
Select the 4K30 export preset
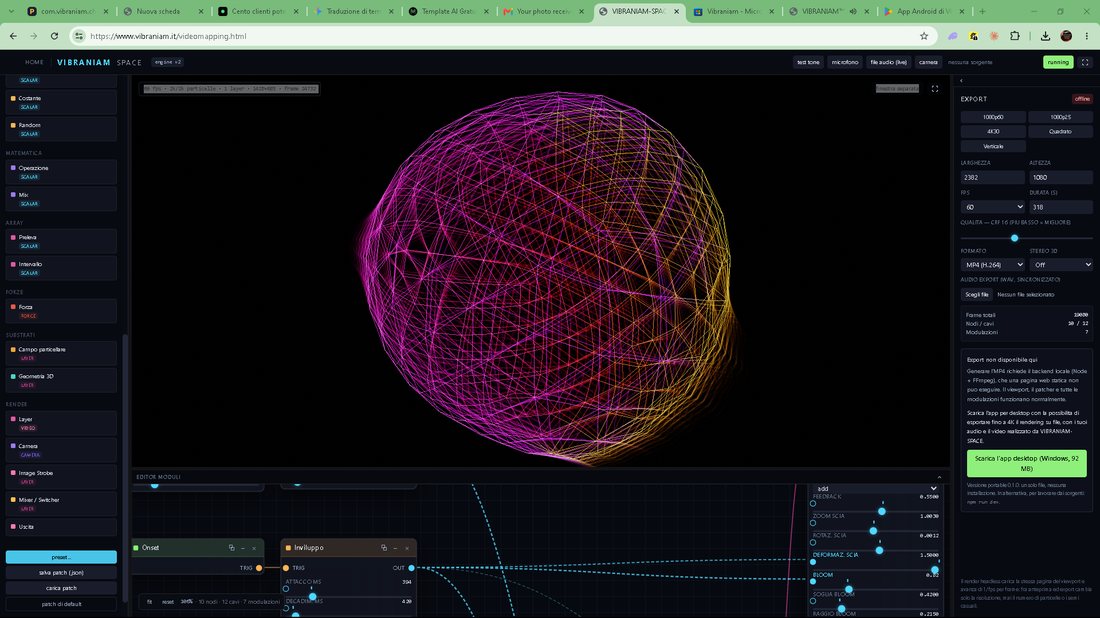pos(993,131)
